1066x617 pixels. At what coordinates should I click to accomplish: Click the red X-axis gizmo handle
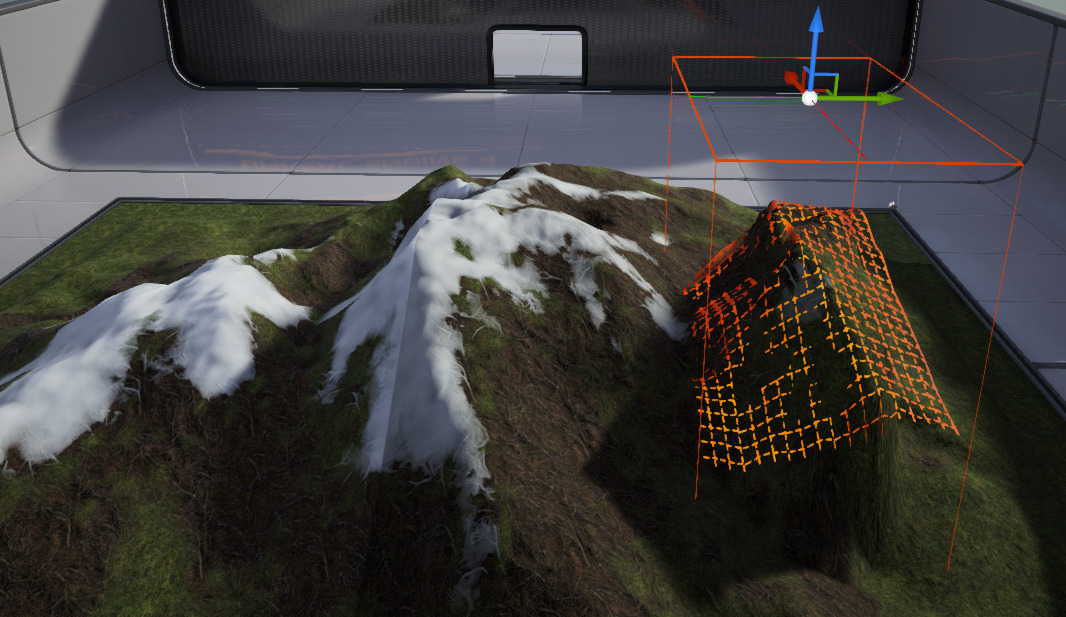[x=793, y=80]
